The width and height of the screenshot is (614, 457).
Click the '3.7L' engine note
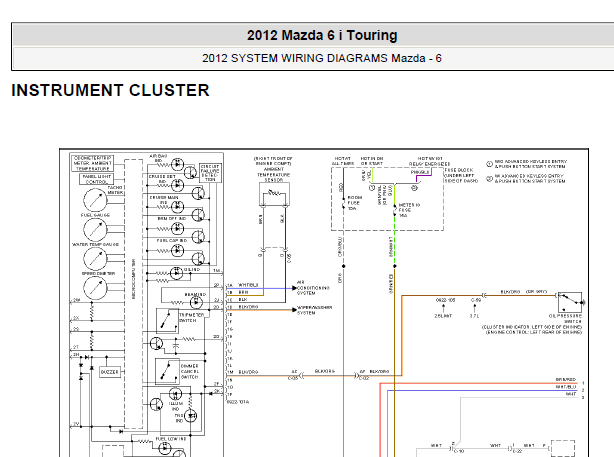pyautogui.click(x=474, y=316)
